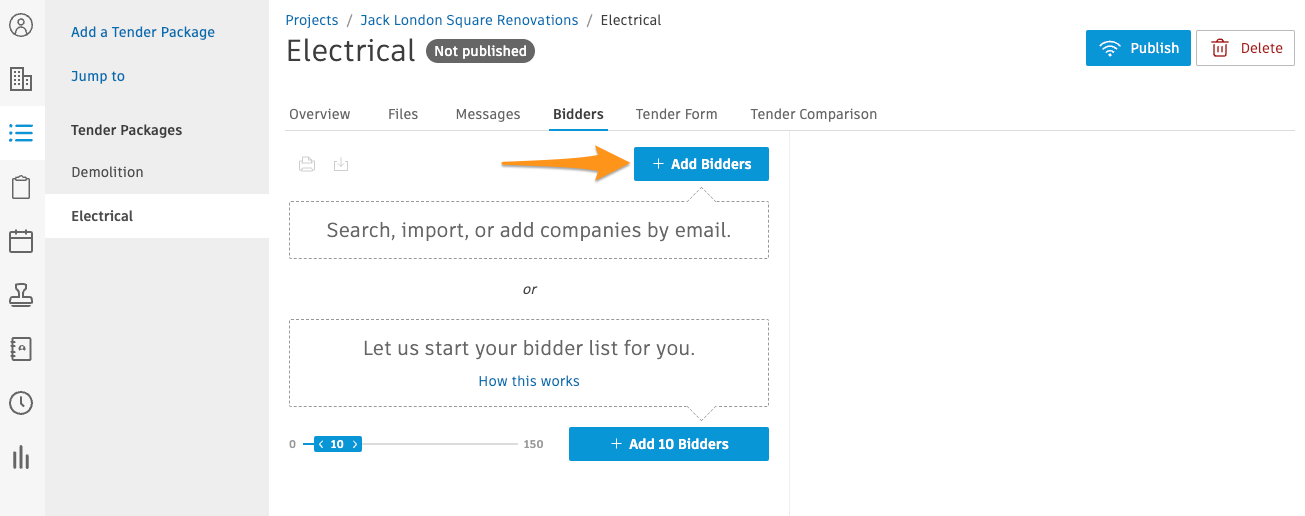Open the bar chart reports icon

pos(21,457)
